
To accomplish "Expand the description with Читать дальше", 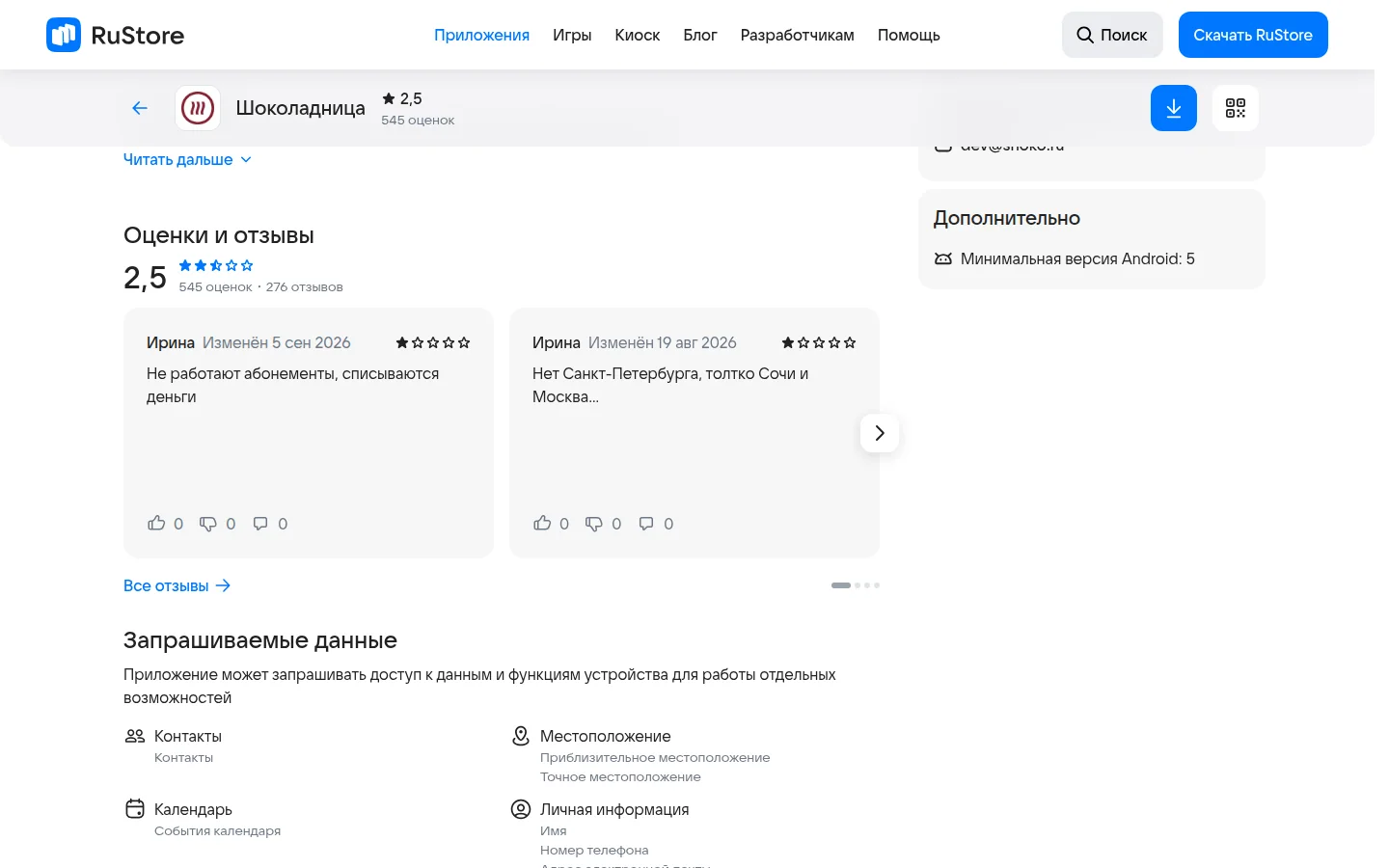I will [x=187, y=159].
